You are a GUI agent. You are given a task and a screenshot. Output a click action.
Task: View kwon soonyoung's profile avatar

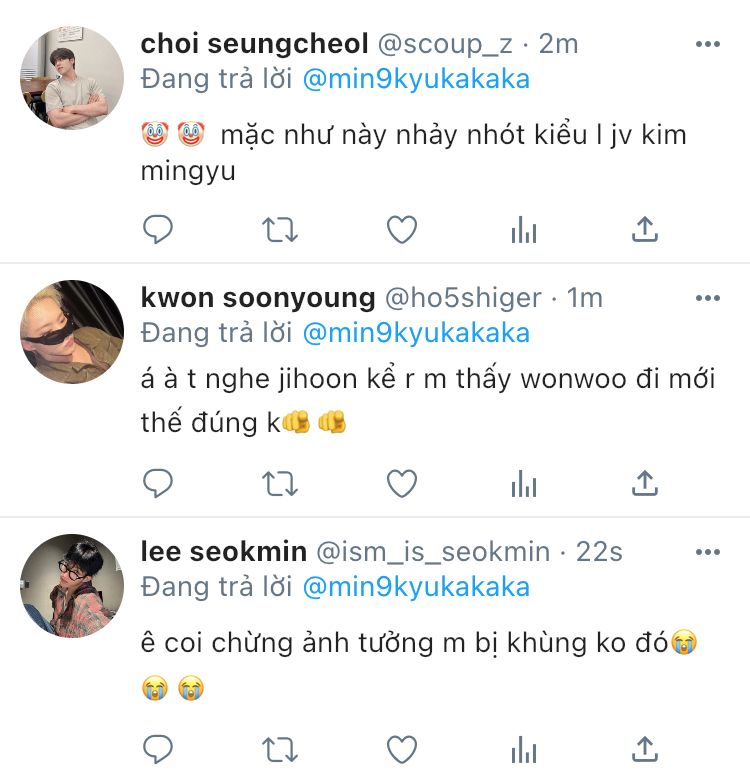[x=72, y=332]
